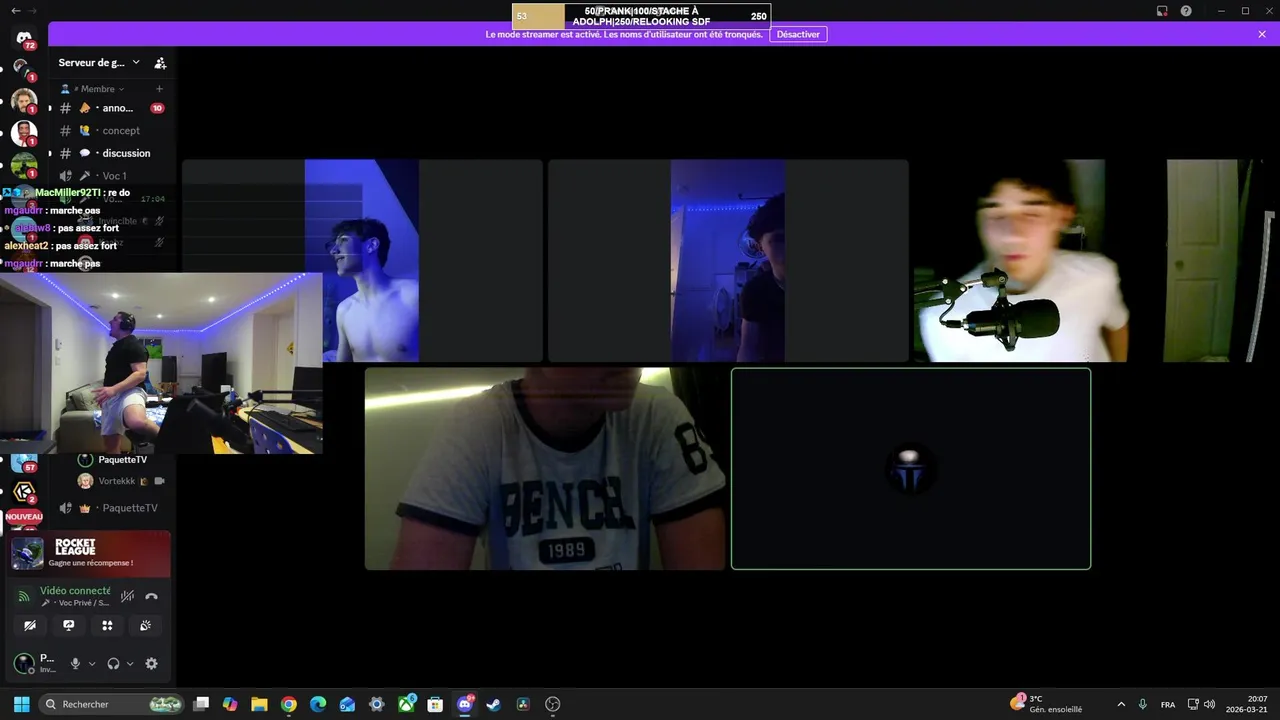Open the discussion text channel
The image size is (1280, 720).
[110, 153]
